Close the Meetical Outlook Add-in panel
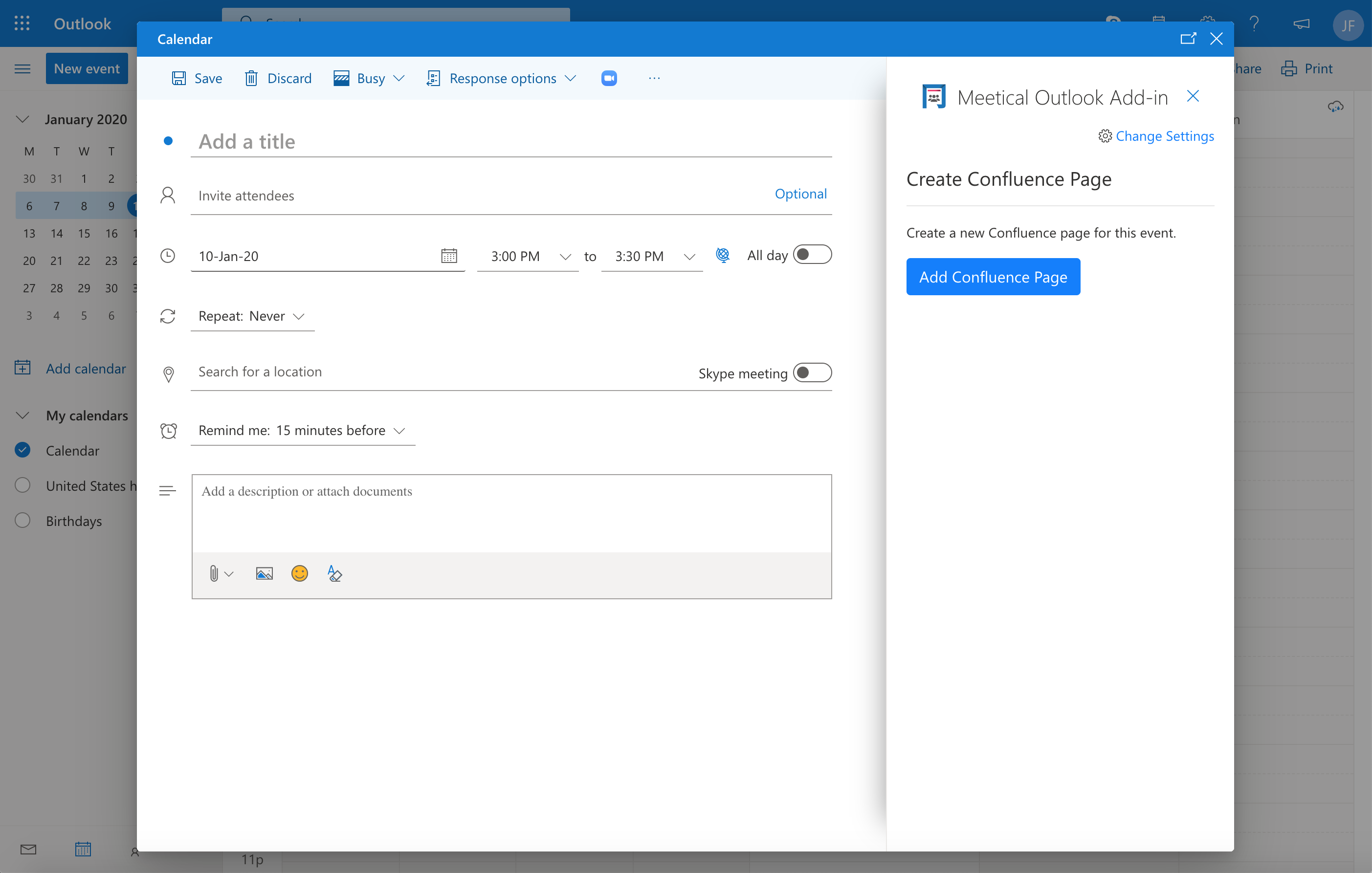This screenshot has width=1372, height=873. point(1193,96)
